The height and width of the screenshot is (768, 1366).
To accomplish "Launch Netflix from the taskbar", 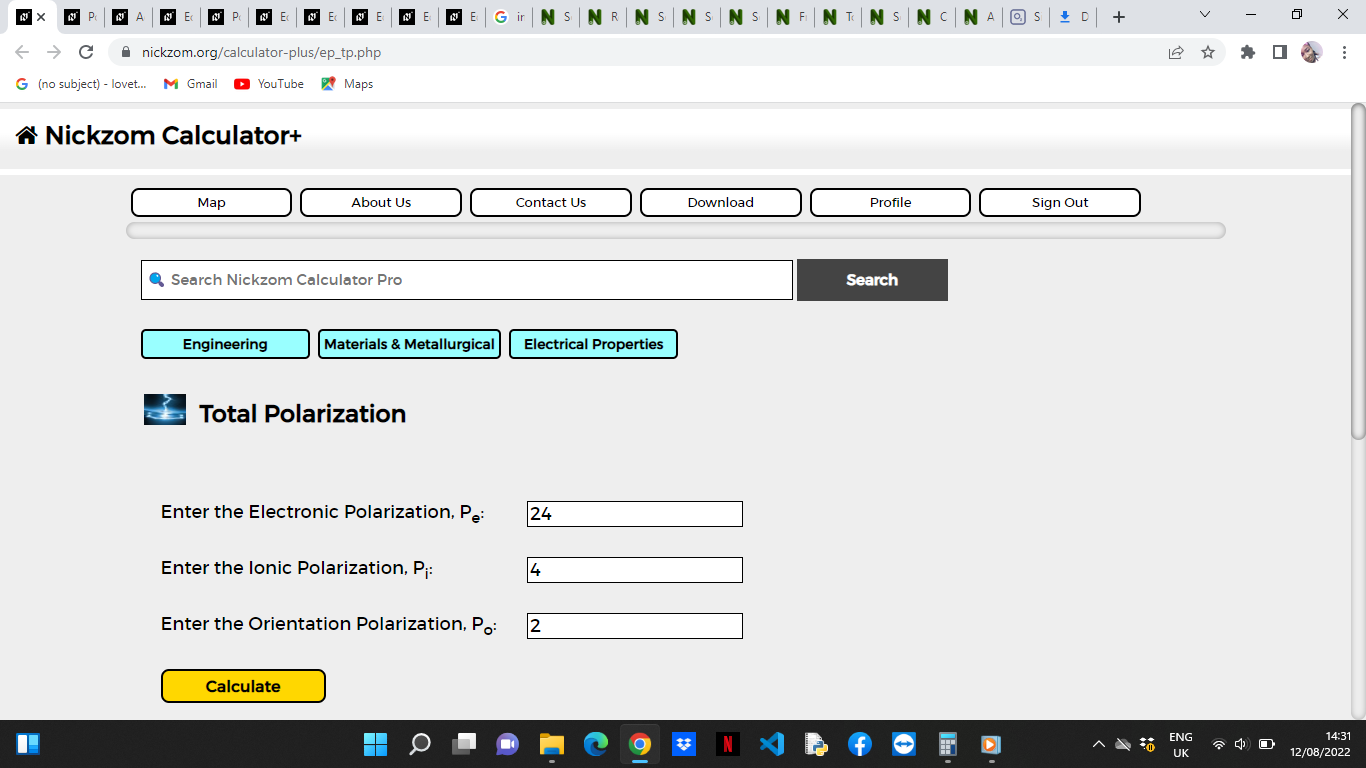I will [728, 744].
